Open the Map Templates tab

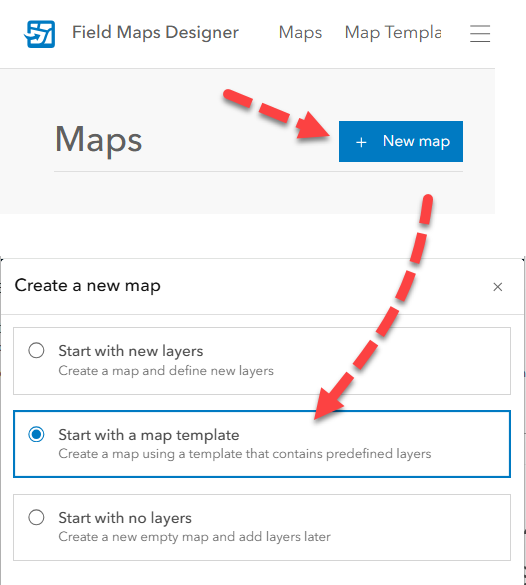(393, 32)
